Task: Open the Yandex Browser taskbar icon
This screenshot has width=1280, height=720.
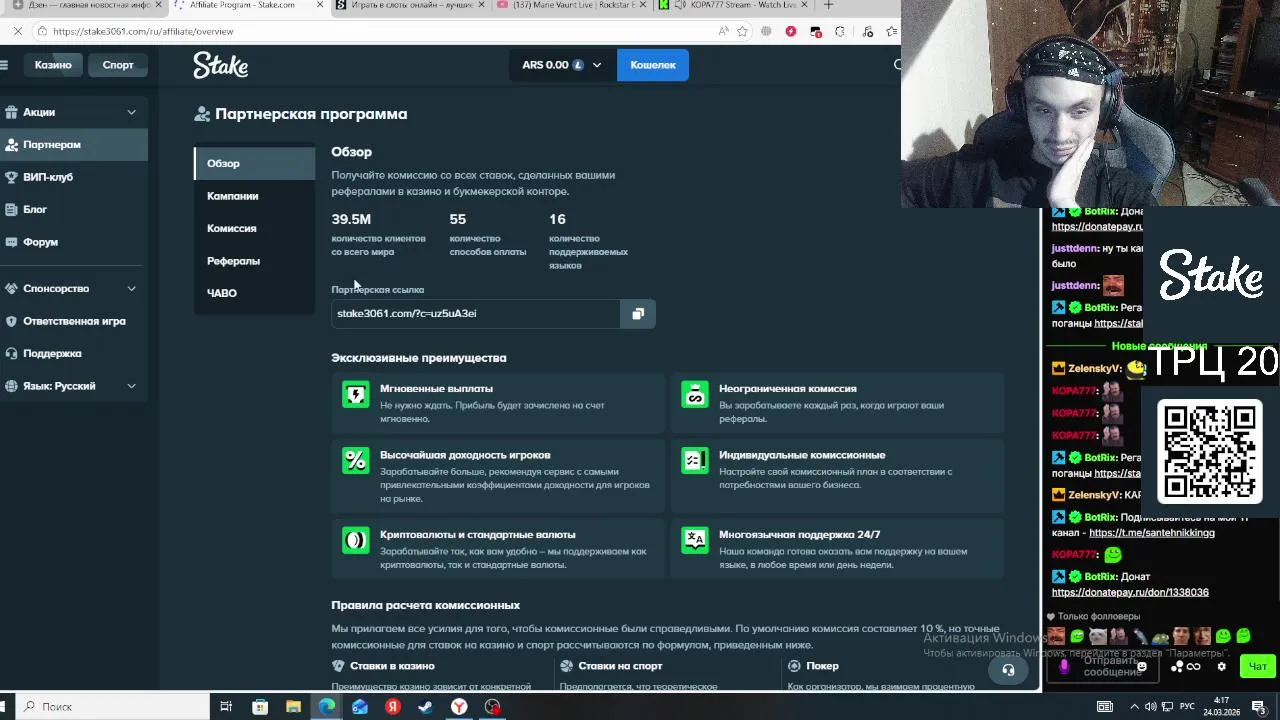Action: tap(459, 706)
